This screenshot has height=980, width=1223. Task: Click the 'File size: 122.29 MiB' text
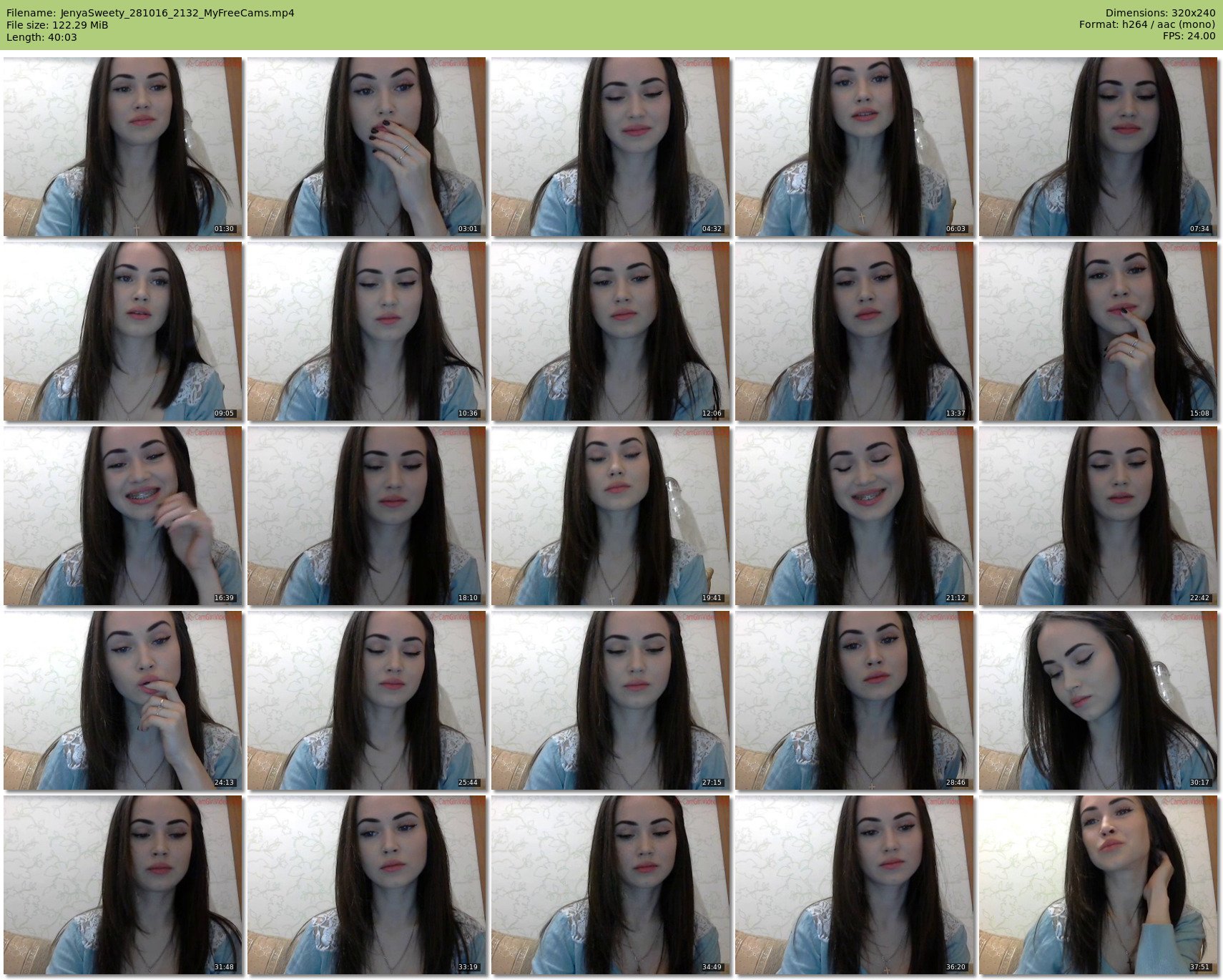coord(57,25)
